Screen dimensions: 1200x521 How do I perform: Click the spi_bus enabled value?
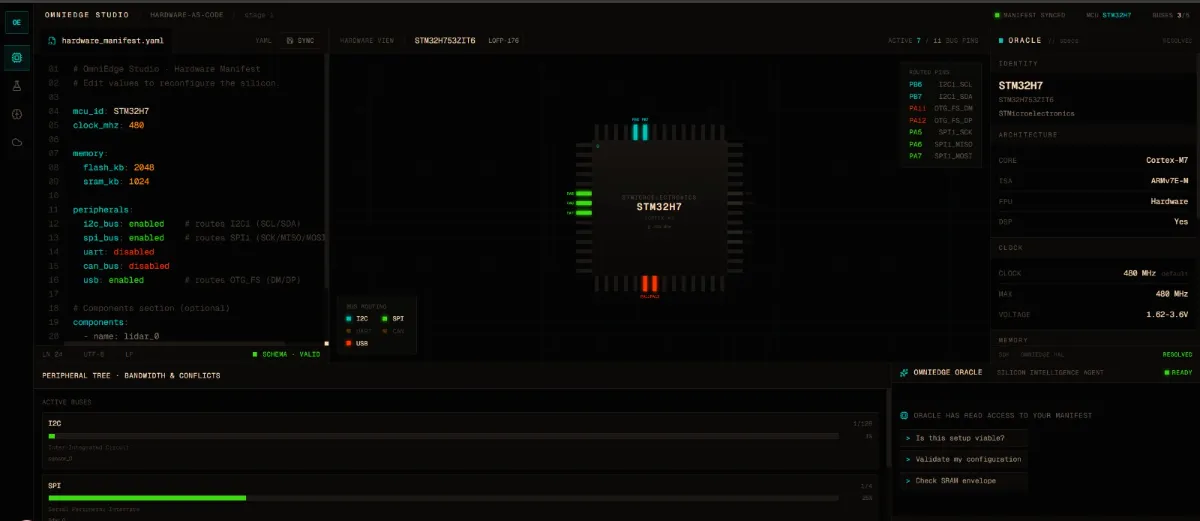point(145,238)
